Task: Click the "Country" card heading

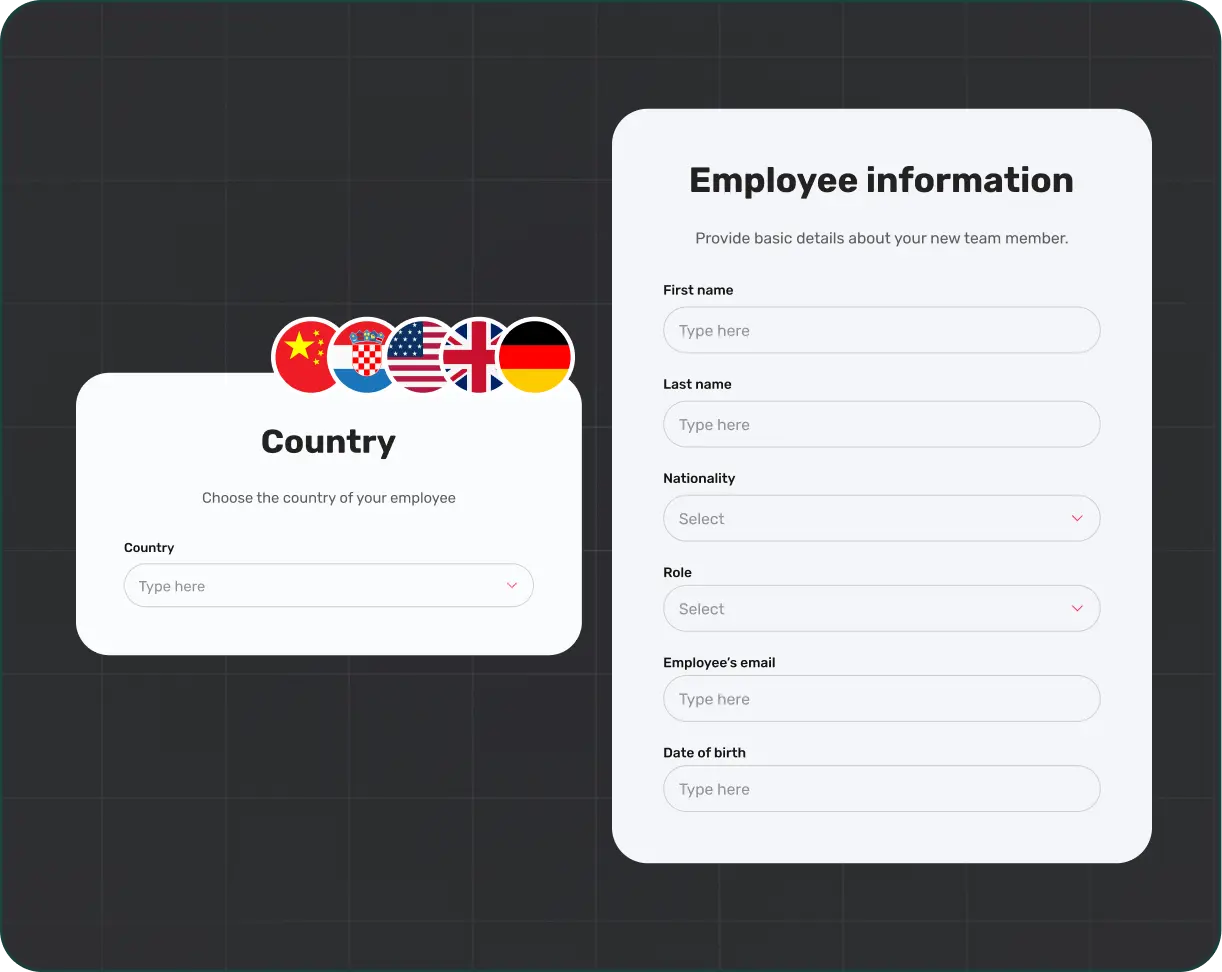Action: (328, 441)
